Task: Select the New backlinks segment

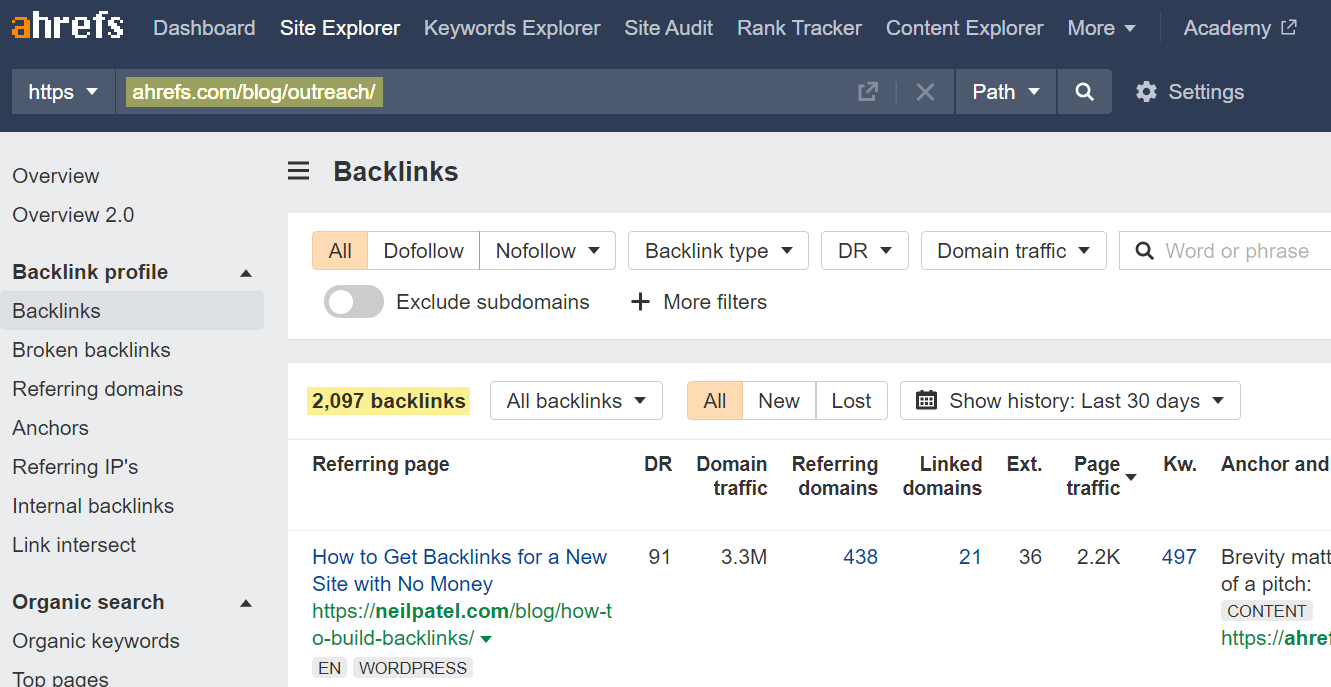Action: [x=778, y=401]
